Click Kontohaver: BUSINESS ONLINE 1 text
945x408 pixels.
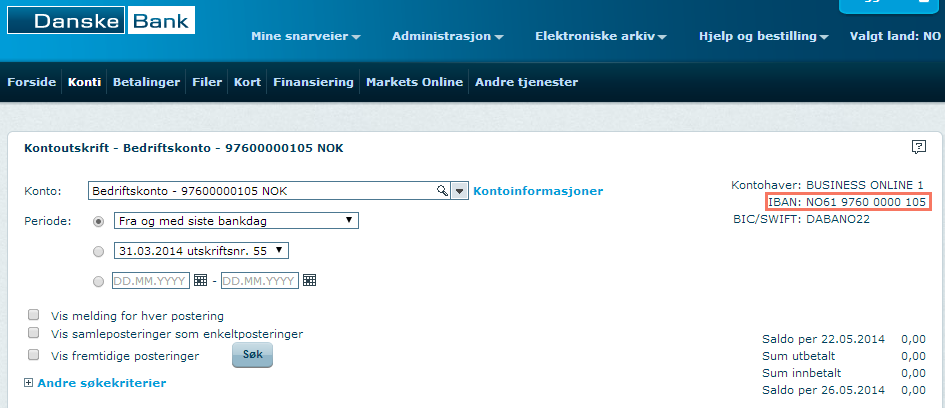coord(827,185)
